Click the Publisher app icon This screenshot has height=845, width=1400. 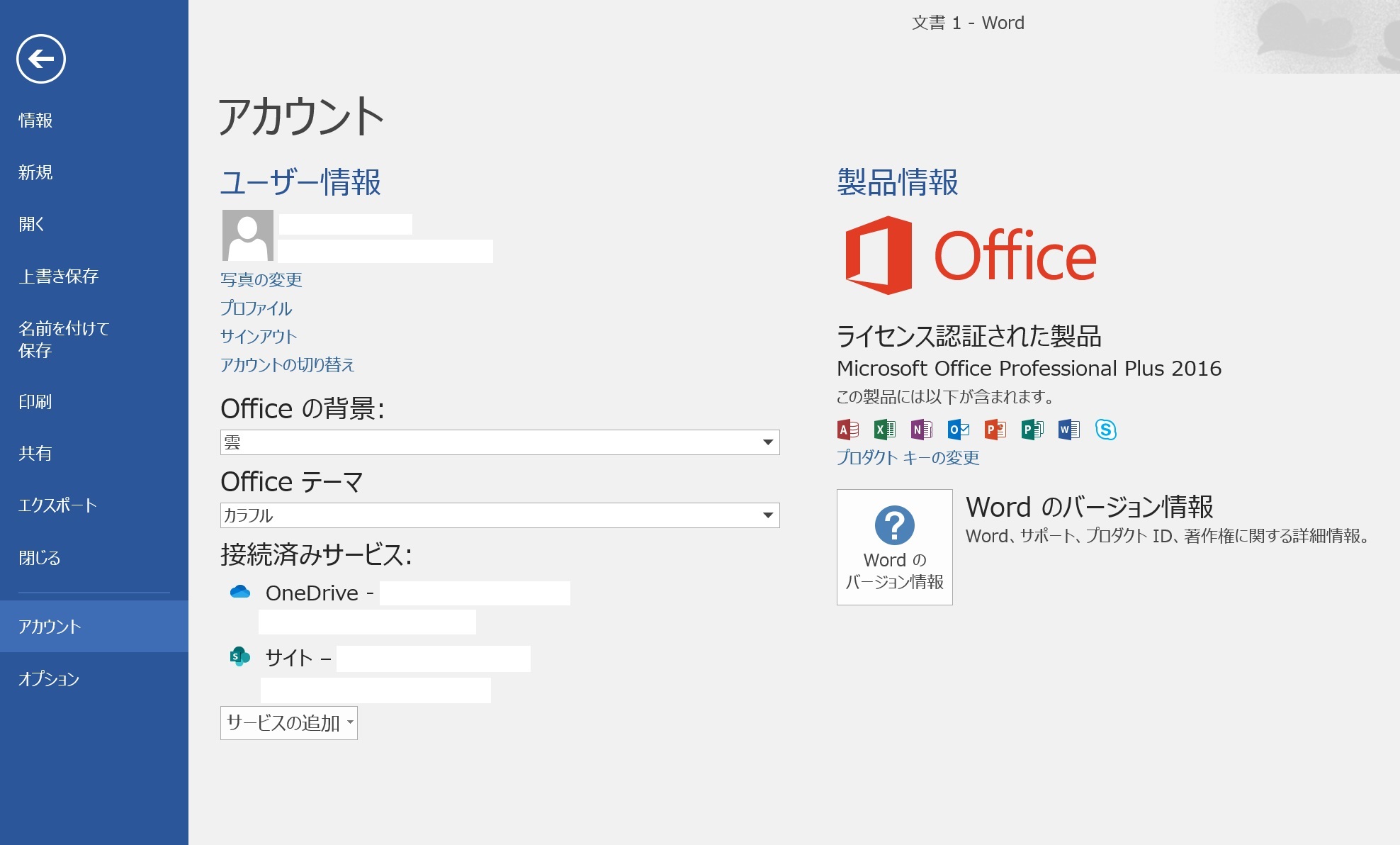click(x=1032, y=430)
